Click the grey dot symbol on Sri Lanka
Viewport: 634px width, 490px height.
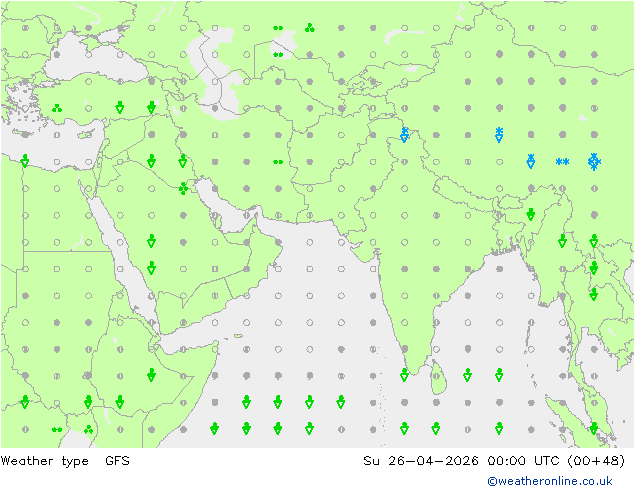coord(436,376)
